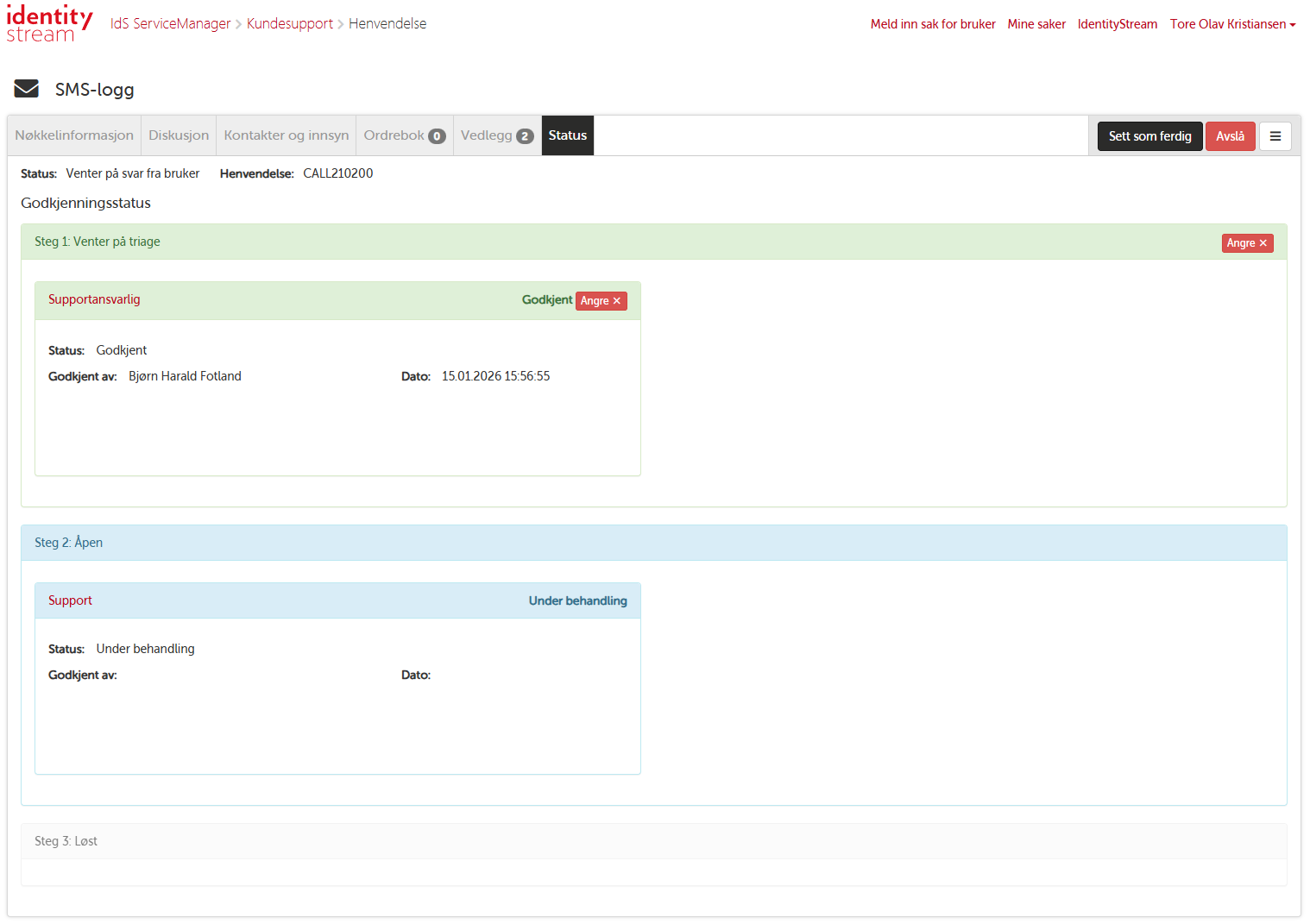The height and width of the screenshot is (924, 1310).
Task: Click the Ordrebok count badge
Action: coord(438,136)
